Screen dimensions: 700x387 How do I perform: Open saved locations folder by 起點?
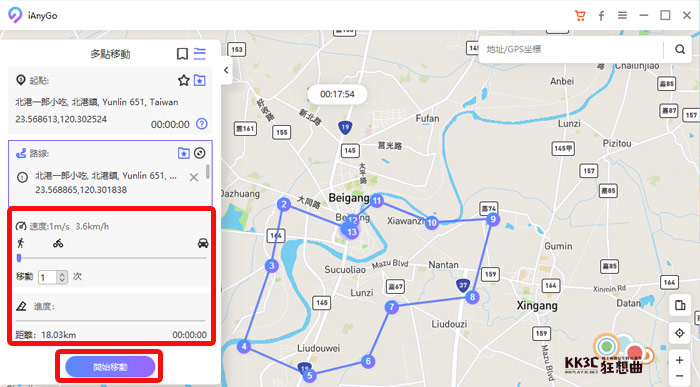tap(200, 80)
